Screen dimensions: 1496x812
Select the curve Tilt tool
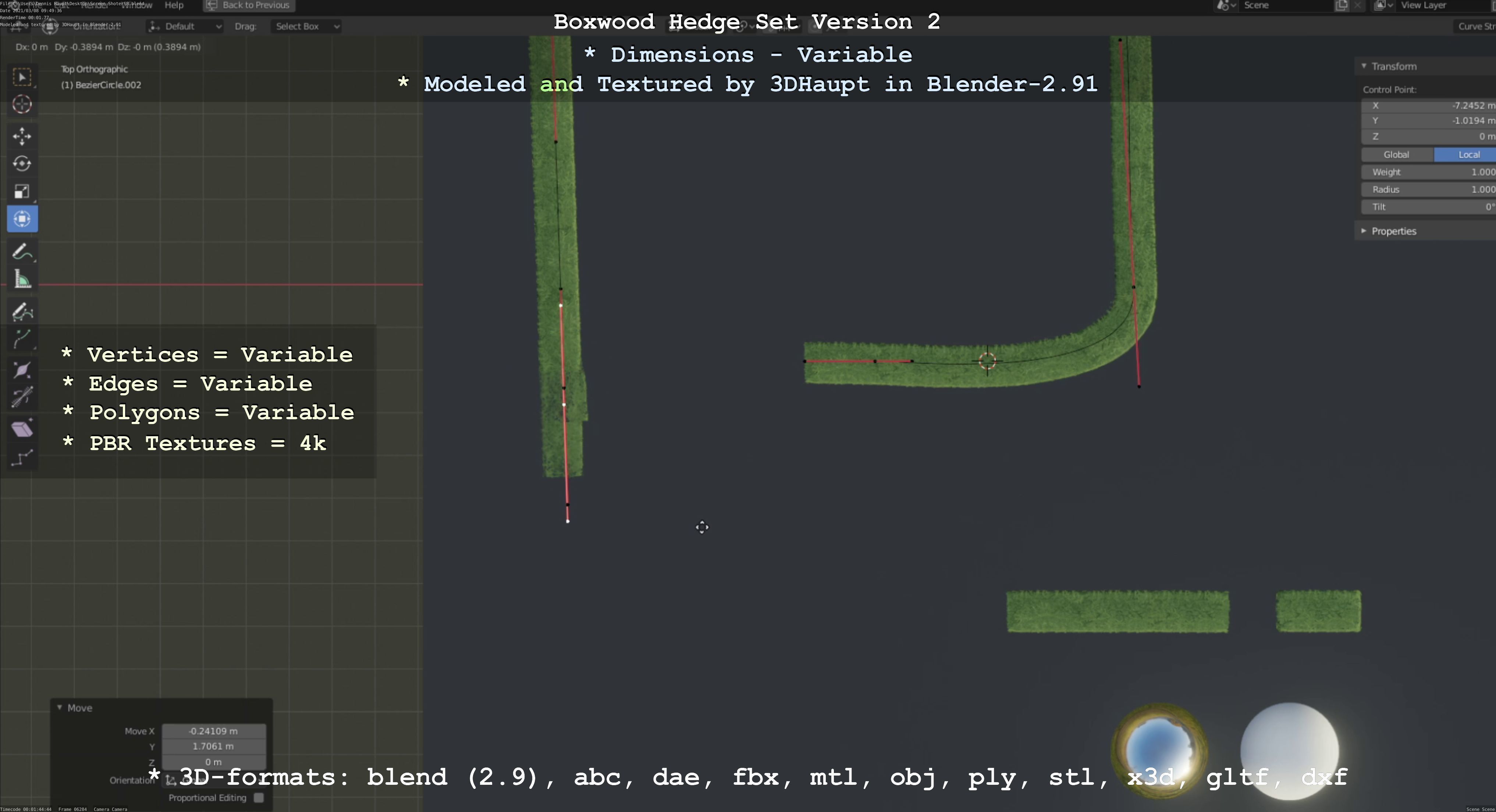[22, 398]
